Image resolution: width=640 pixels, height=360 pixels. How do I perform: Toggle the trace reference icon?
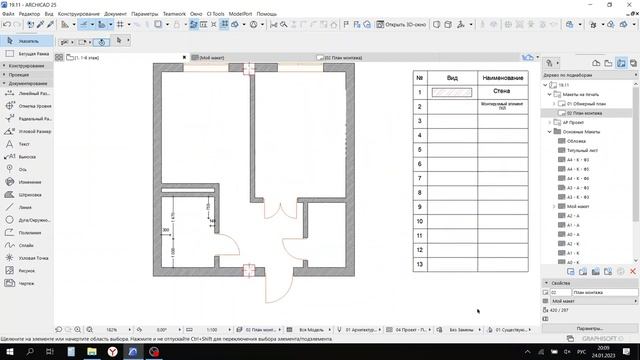pyautogui.click(x=193, y=24)
